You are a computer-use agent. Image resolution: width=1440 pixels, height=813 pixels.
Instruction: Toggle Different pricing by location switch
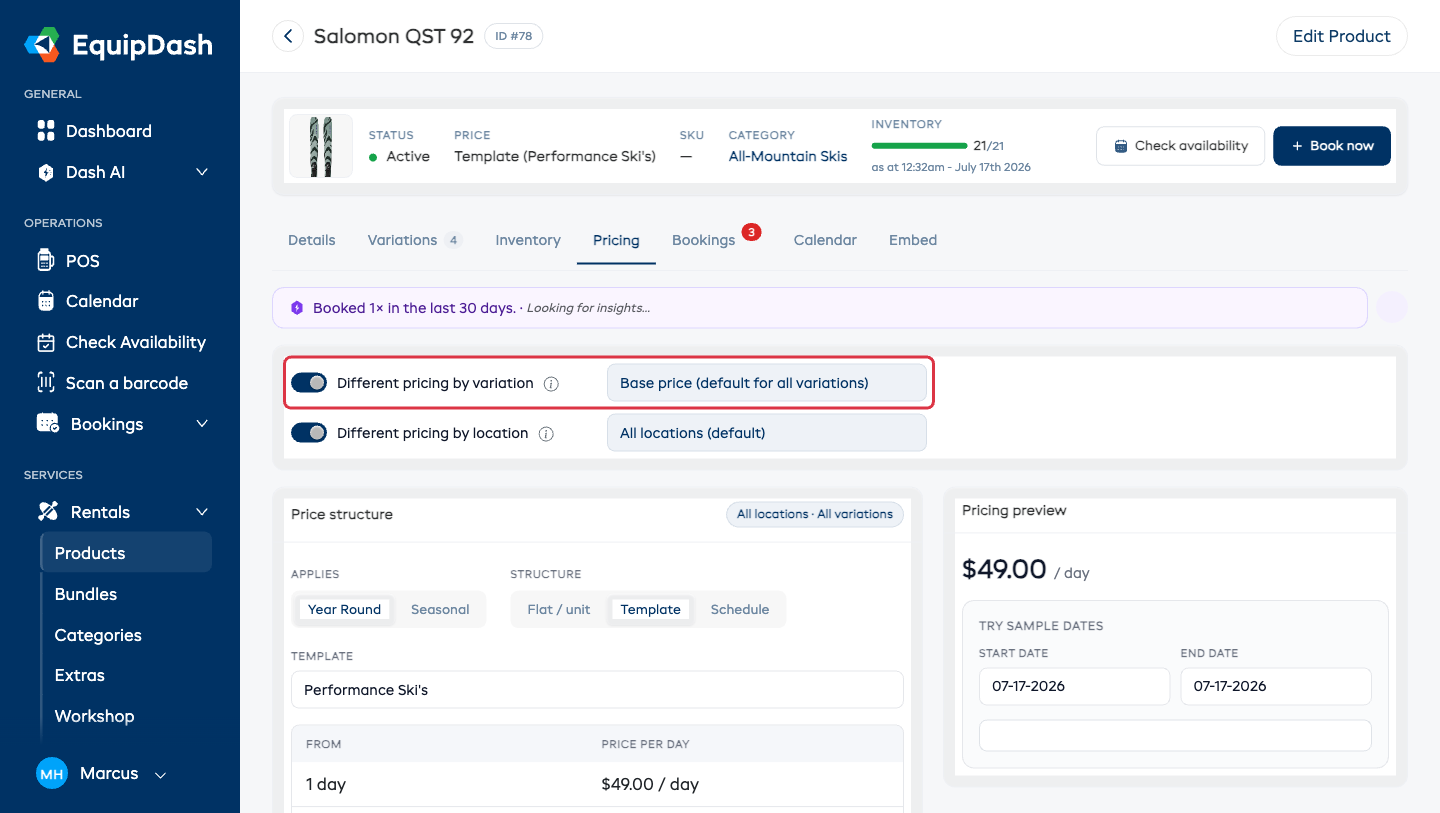click(309, 433)
